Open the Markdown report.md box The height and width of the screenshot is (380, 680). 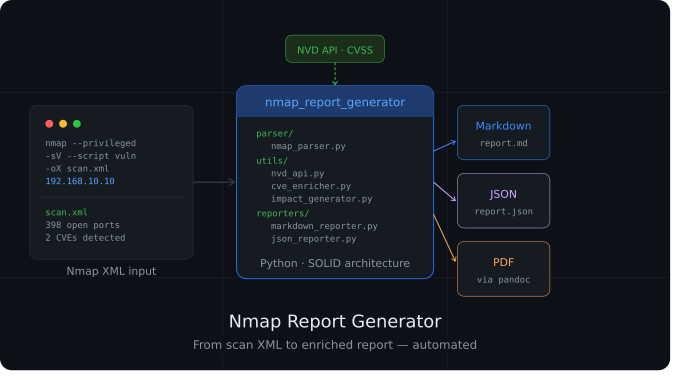[x=503, y=132]
